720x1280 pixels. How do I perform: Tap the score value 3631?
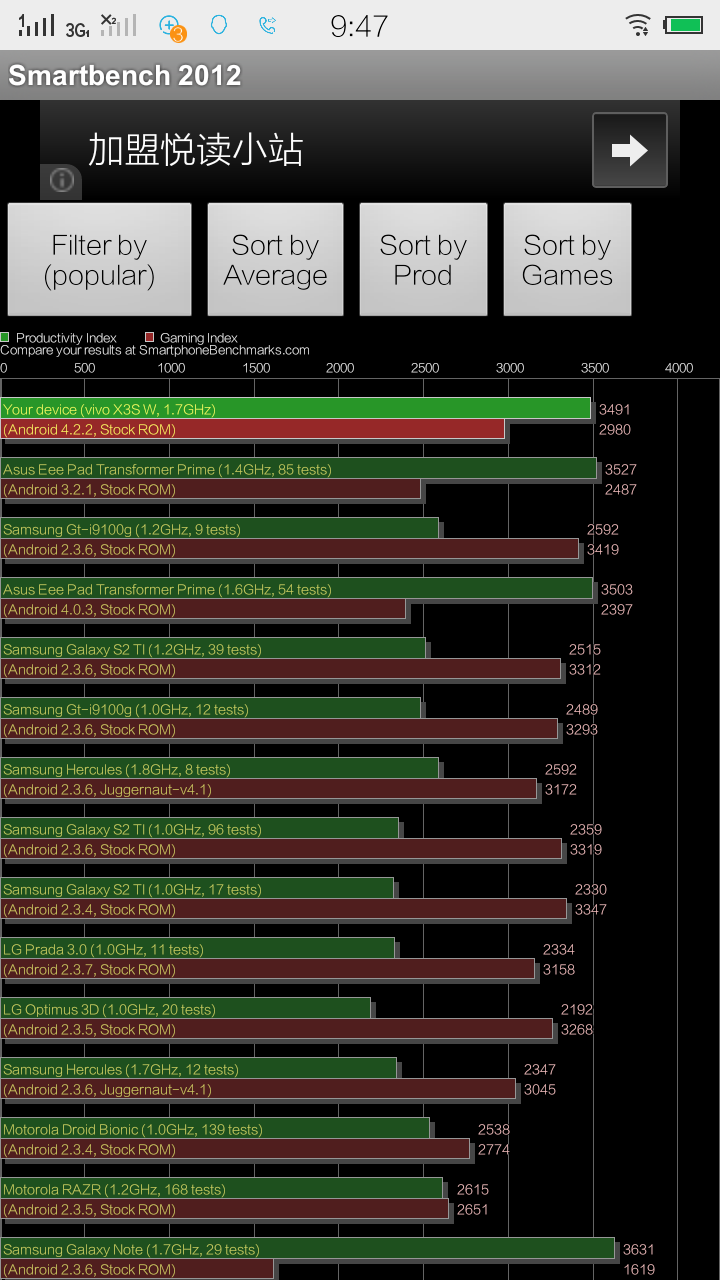click(639, 1249)
